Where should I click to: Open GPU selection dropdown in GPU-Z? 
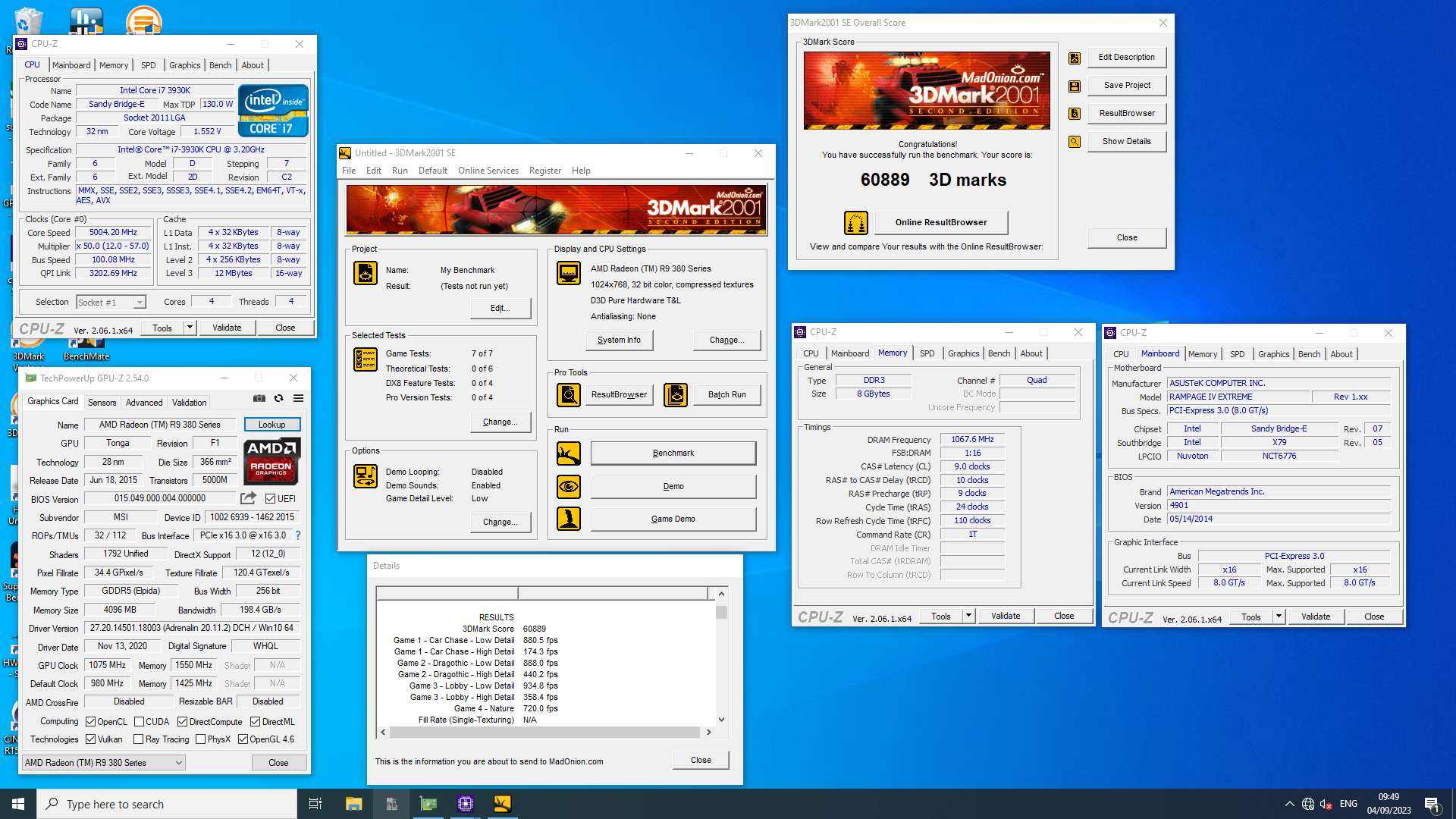(x=104, y=763)
